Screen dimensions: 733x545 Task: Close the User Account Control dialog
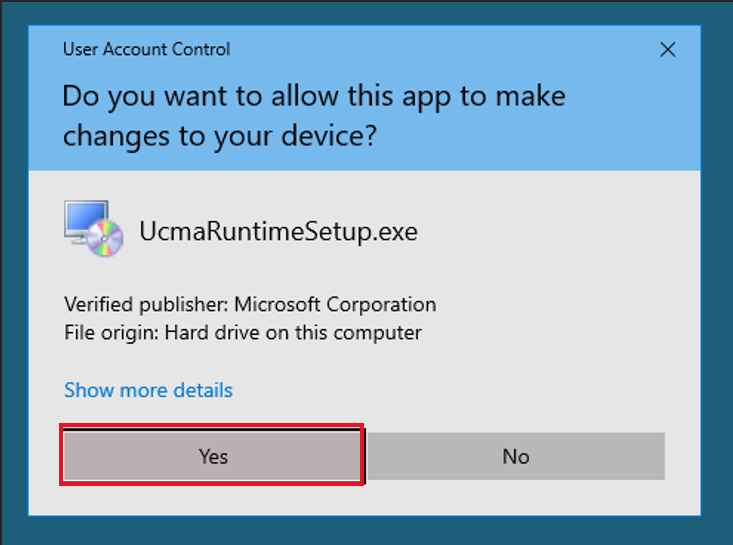668,49
